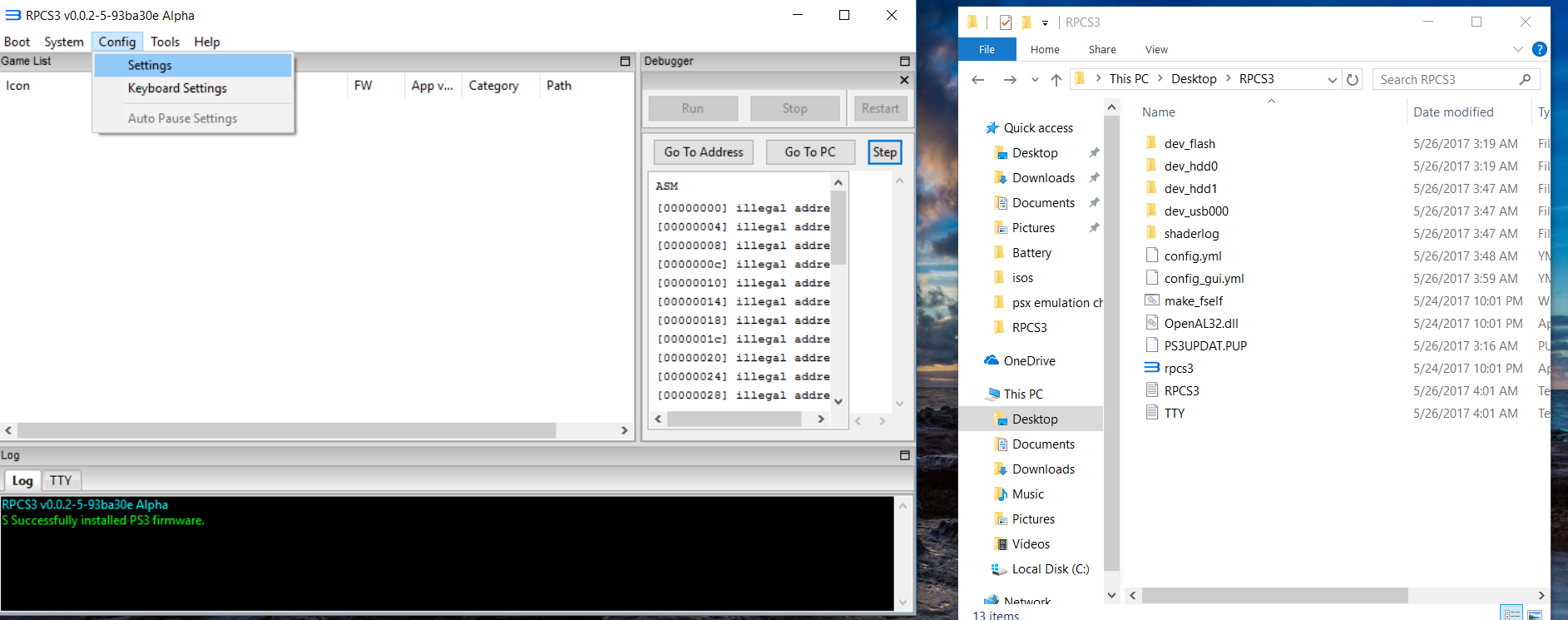Close the Debugger panel with X
Screen dimensions: 1568x620
(904, 80)
